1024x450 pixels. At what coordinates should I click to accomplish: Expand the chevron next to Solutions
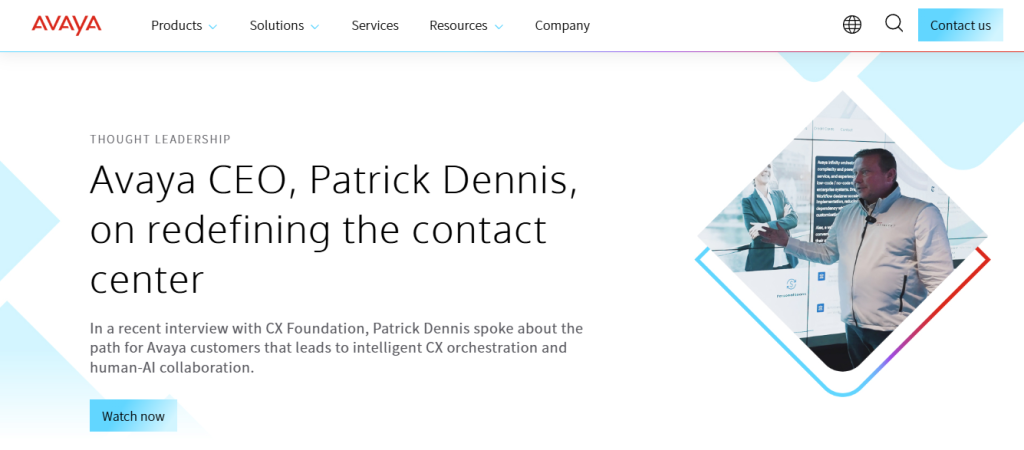[315, 27]
